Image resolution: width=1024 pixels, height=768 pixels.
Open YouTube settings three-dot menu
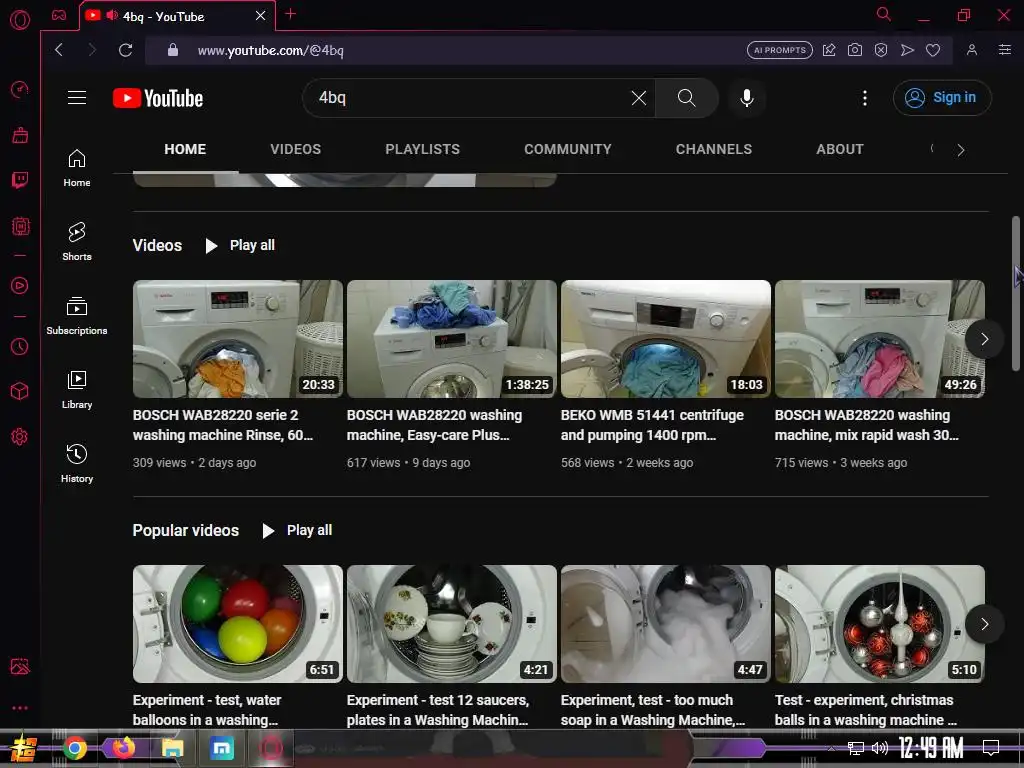(x=865, y=98)
